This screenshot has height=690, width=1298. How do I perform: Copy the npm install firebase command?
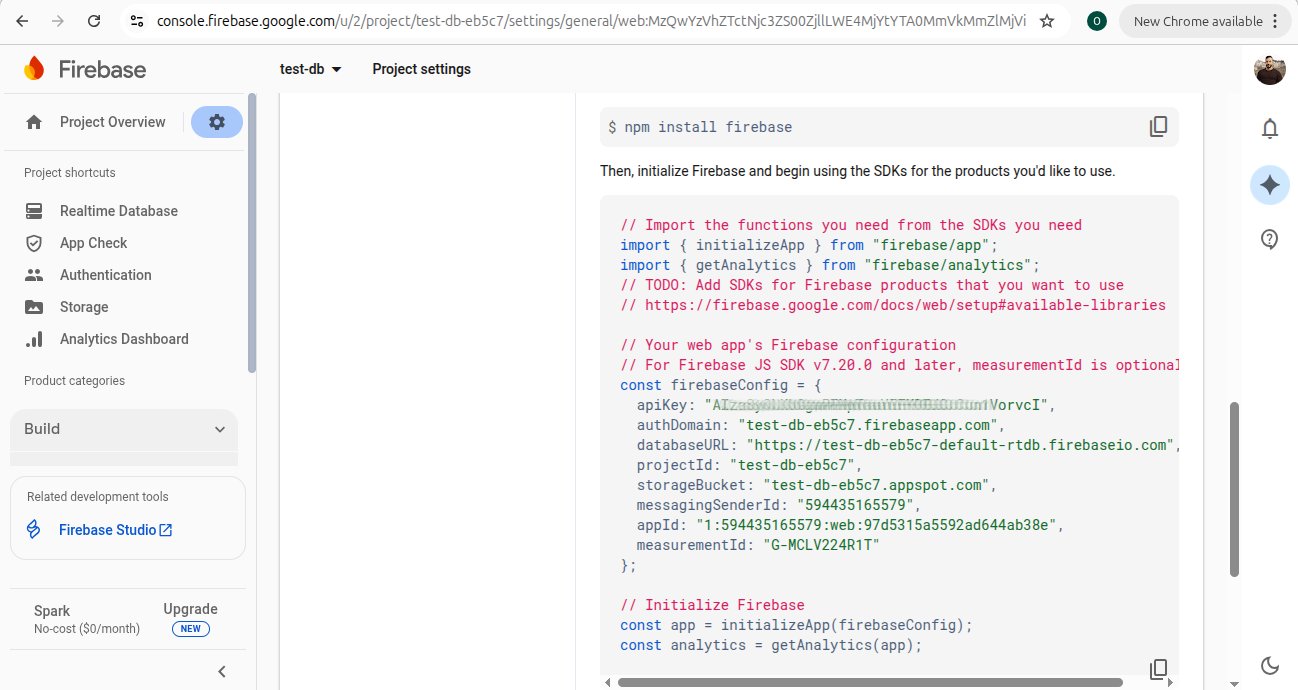tap(1158, 127)
